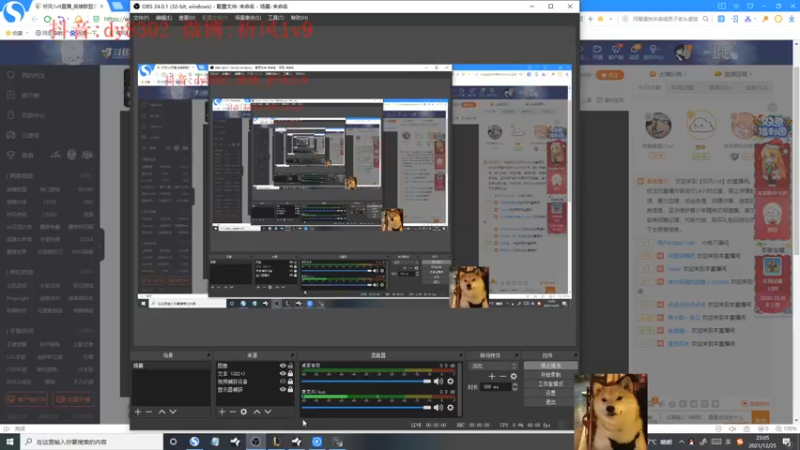Click the 停止推流 stop streaming button
The width and height of the screenshot is (800, 450).
(x=551, y=366)
